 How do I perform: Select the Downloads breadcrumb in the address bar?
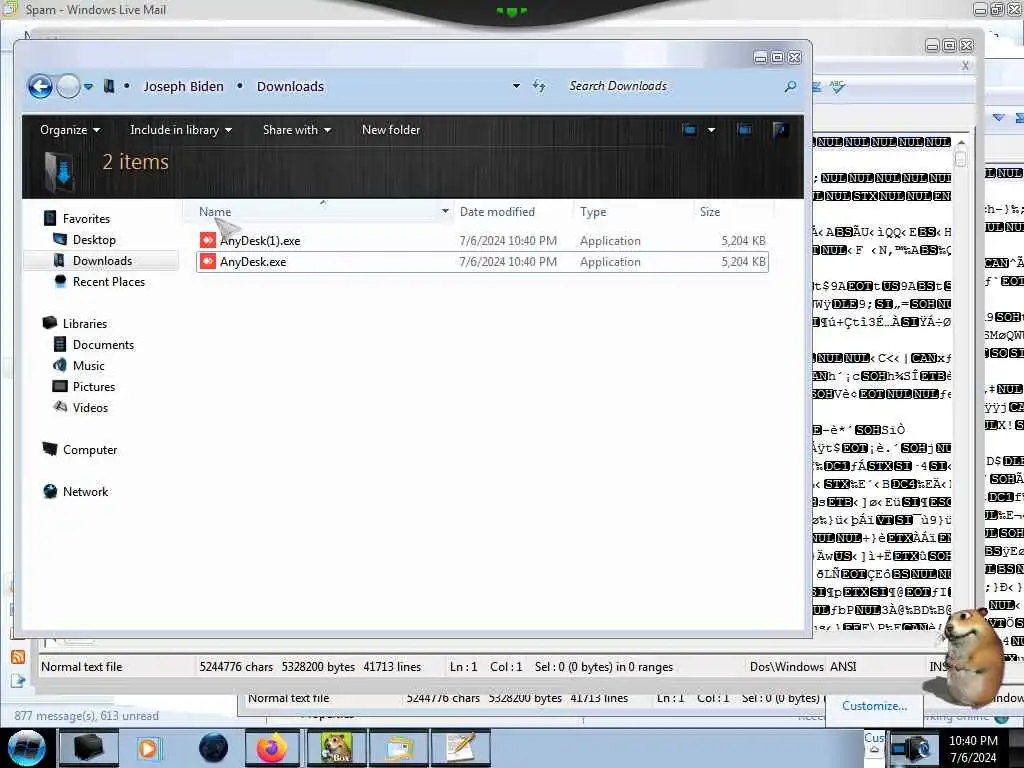(290, 86)
